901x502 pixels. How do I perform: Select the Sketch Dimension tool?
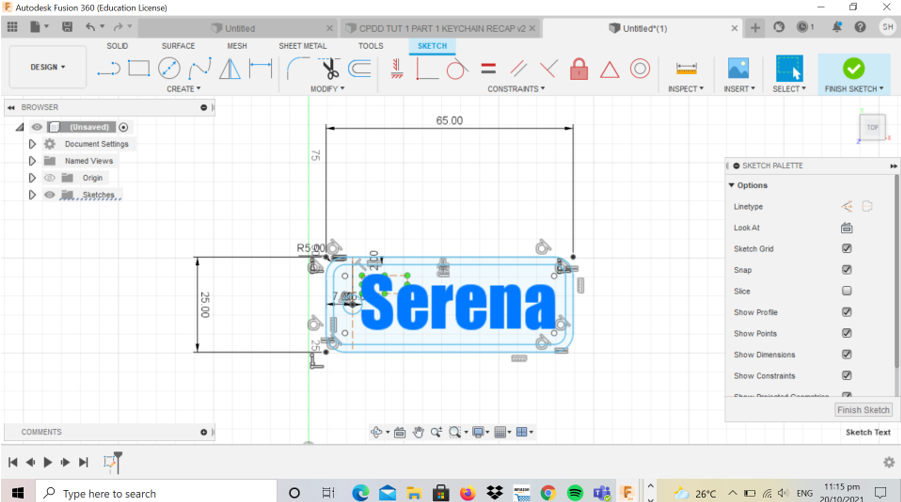(260, 68)
